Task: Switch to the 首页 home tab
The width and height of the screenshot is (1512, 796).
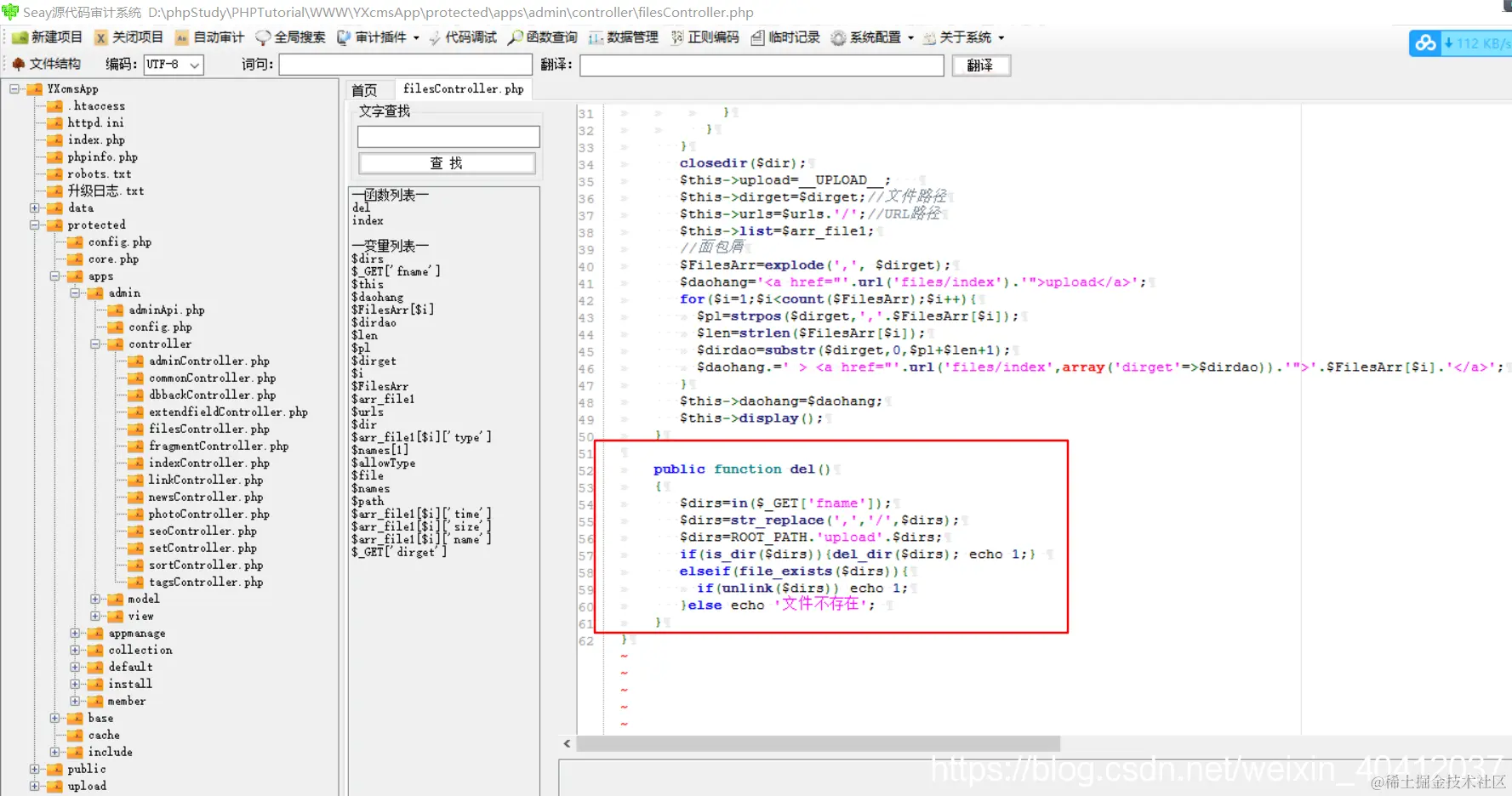Action: coord(364,90)
